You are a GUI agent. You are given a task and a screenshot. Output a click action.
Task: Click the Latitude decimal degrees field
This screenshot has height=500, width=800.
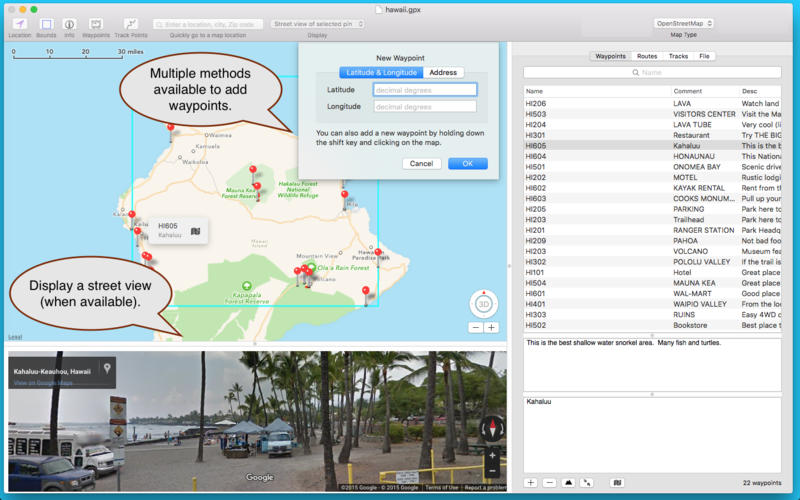click(x=425, y=90)
